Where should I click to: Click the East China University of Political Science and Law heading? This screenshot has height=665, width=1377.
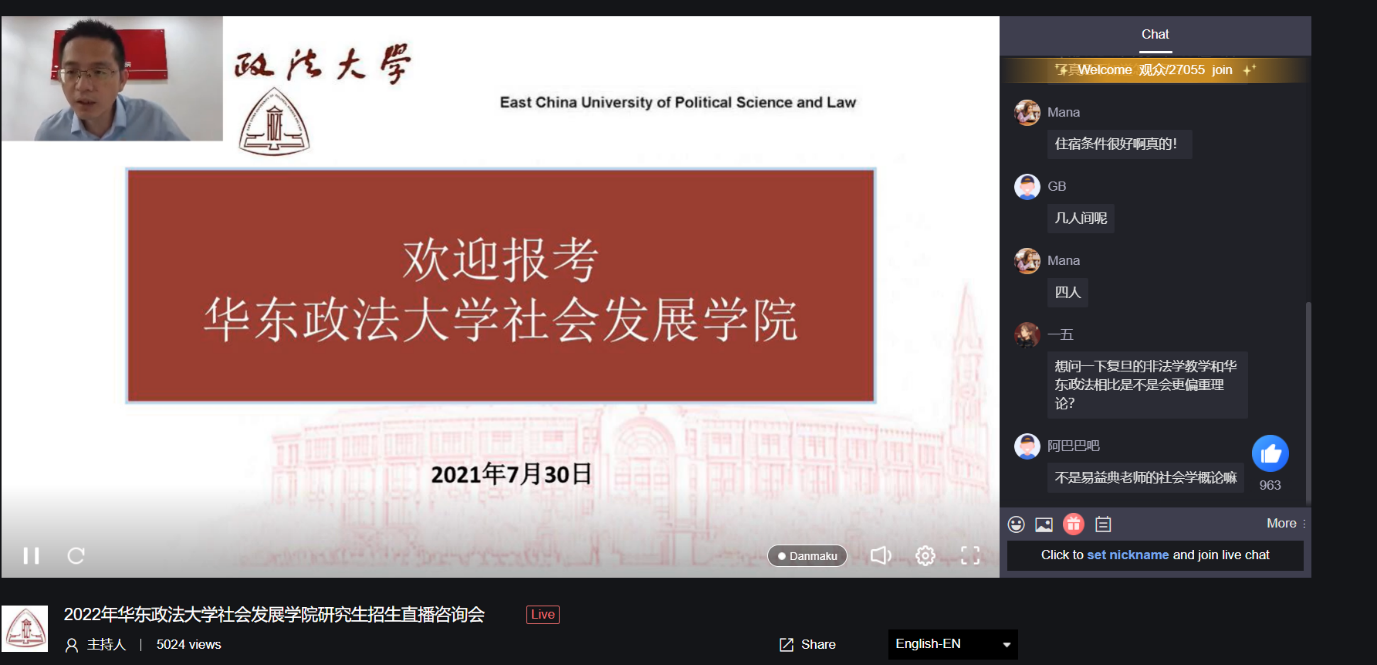pos(678,102)
